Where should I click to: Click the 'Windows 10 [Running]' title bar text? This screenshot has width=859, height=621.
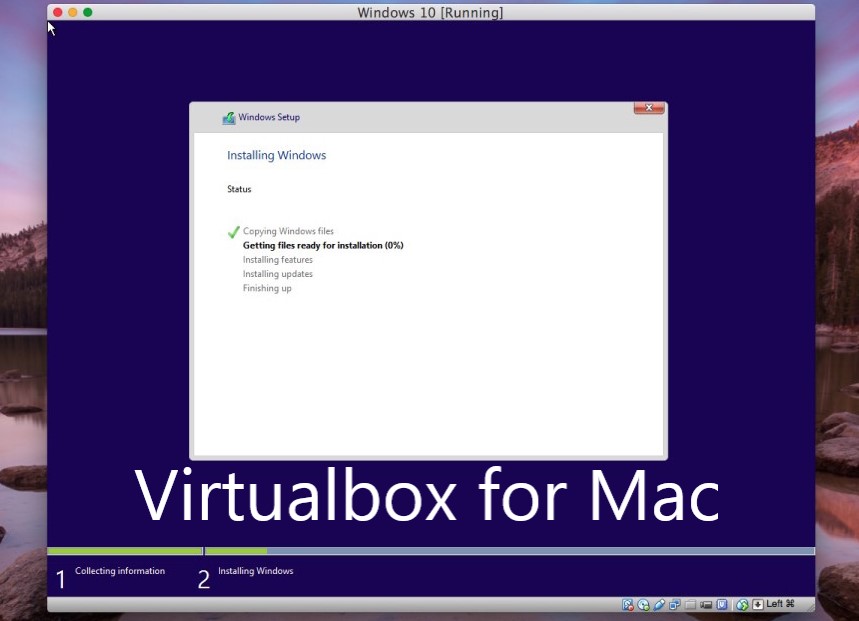[430, 13]
